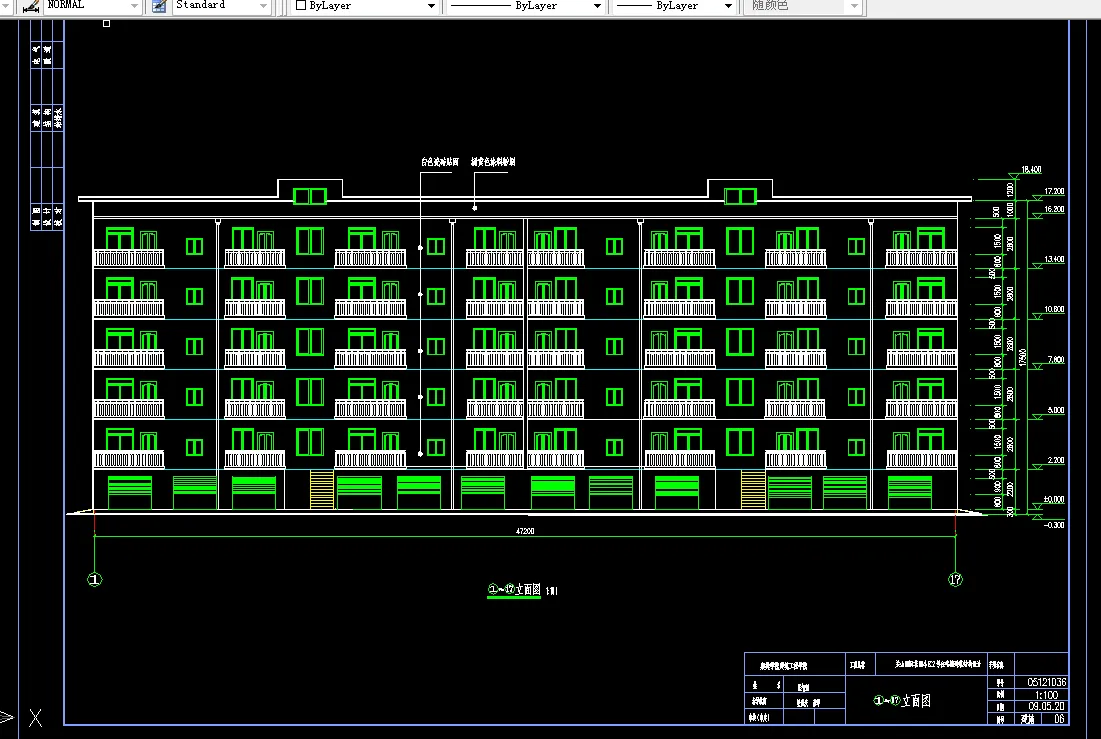Click the 13.400 elevation label
The height and width of the screenshot is (739, 1101).
click(x=1054, y=259)
